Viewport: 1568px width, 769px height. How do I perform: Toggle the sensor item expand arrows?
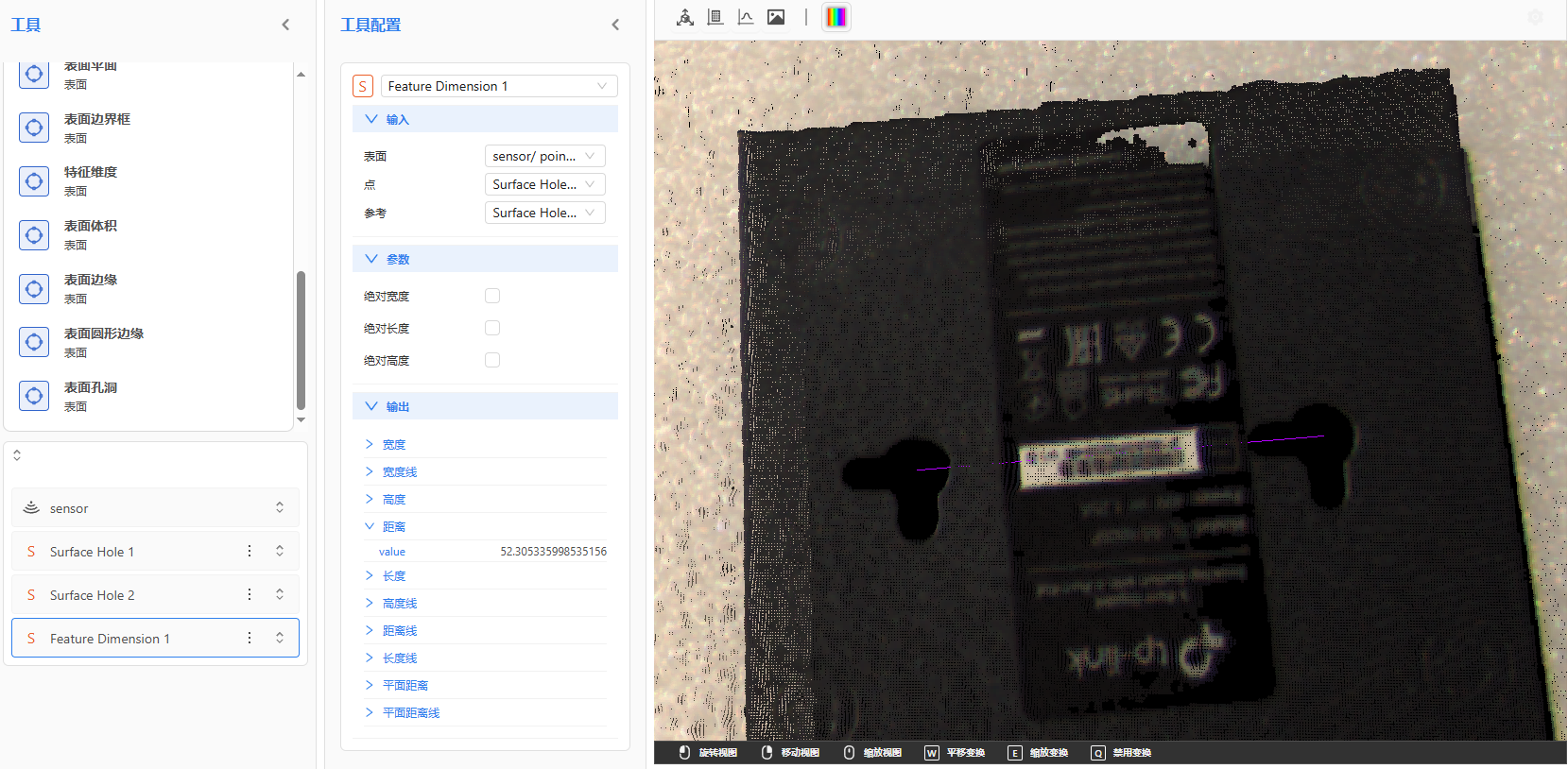pos(280,507)
